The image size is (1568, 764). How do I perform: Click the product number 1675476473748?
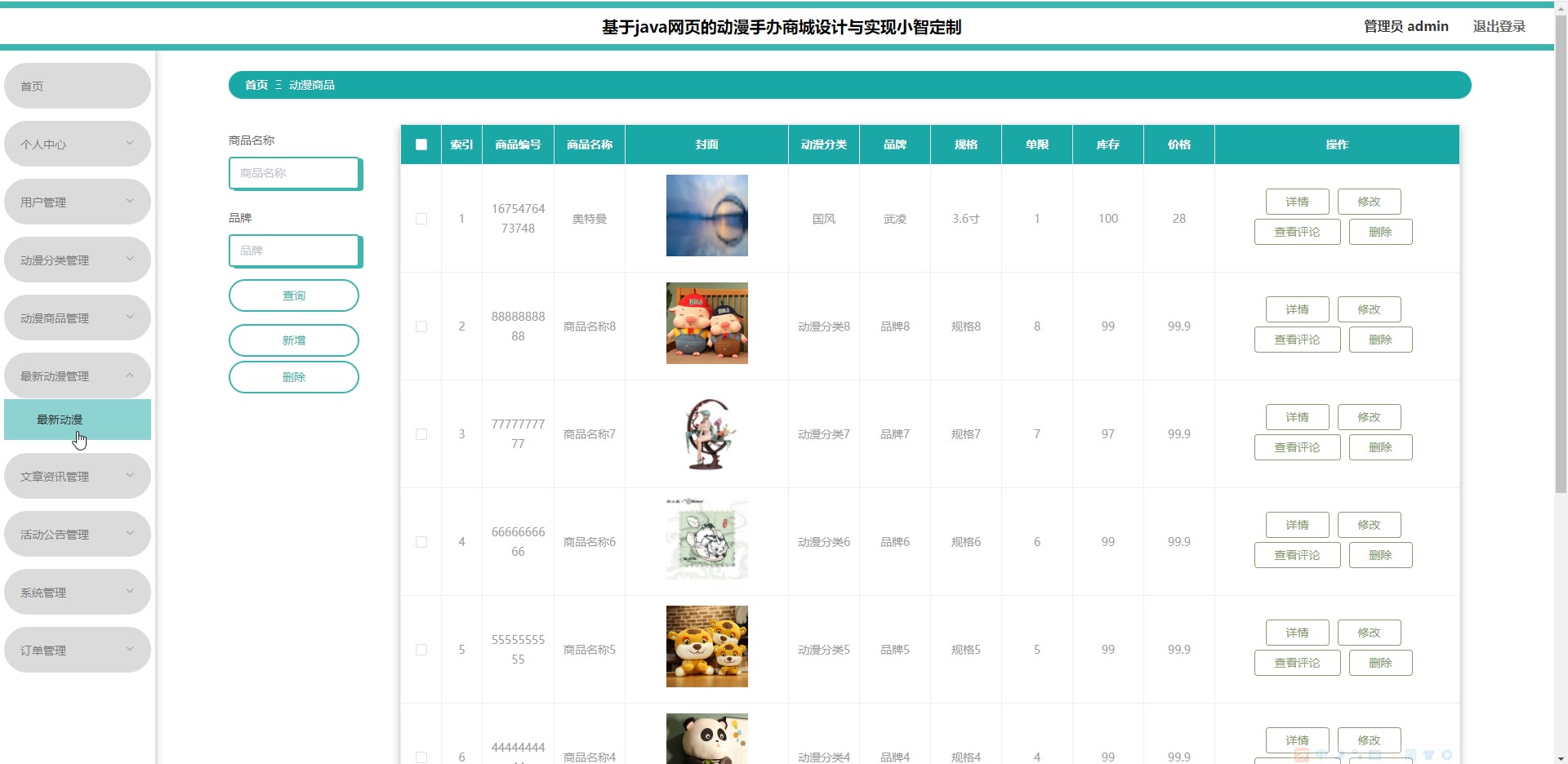pos(518,219)
